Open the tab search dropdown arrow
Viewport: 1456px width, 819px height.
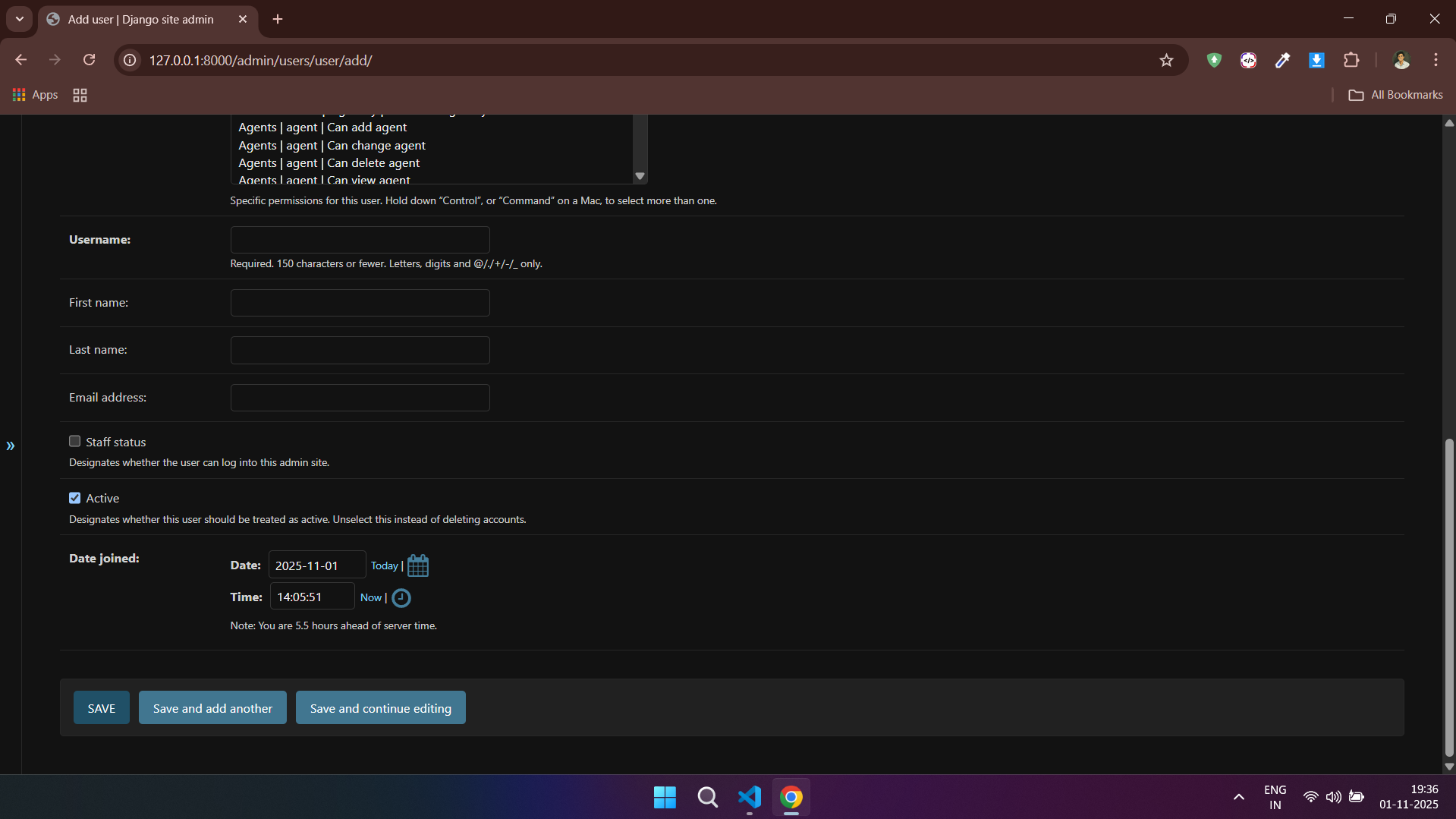tap(20, 19)
